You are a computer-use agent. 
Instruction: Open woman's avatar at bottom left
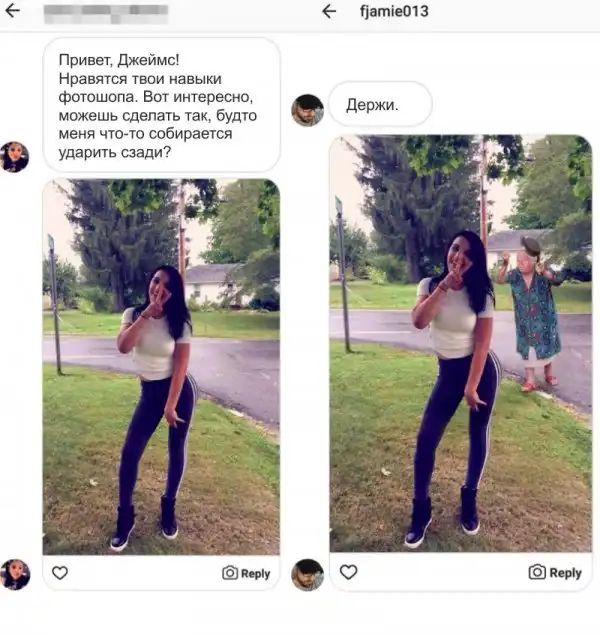coord(15,574)
